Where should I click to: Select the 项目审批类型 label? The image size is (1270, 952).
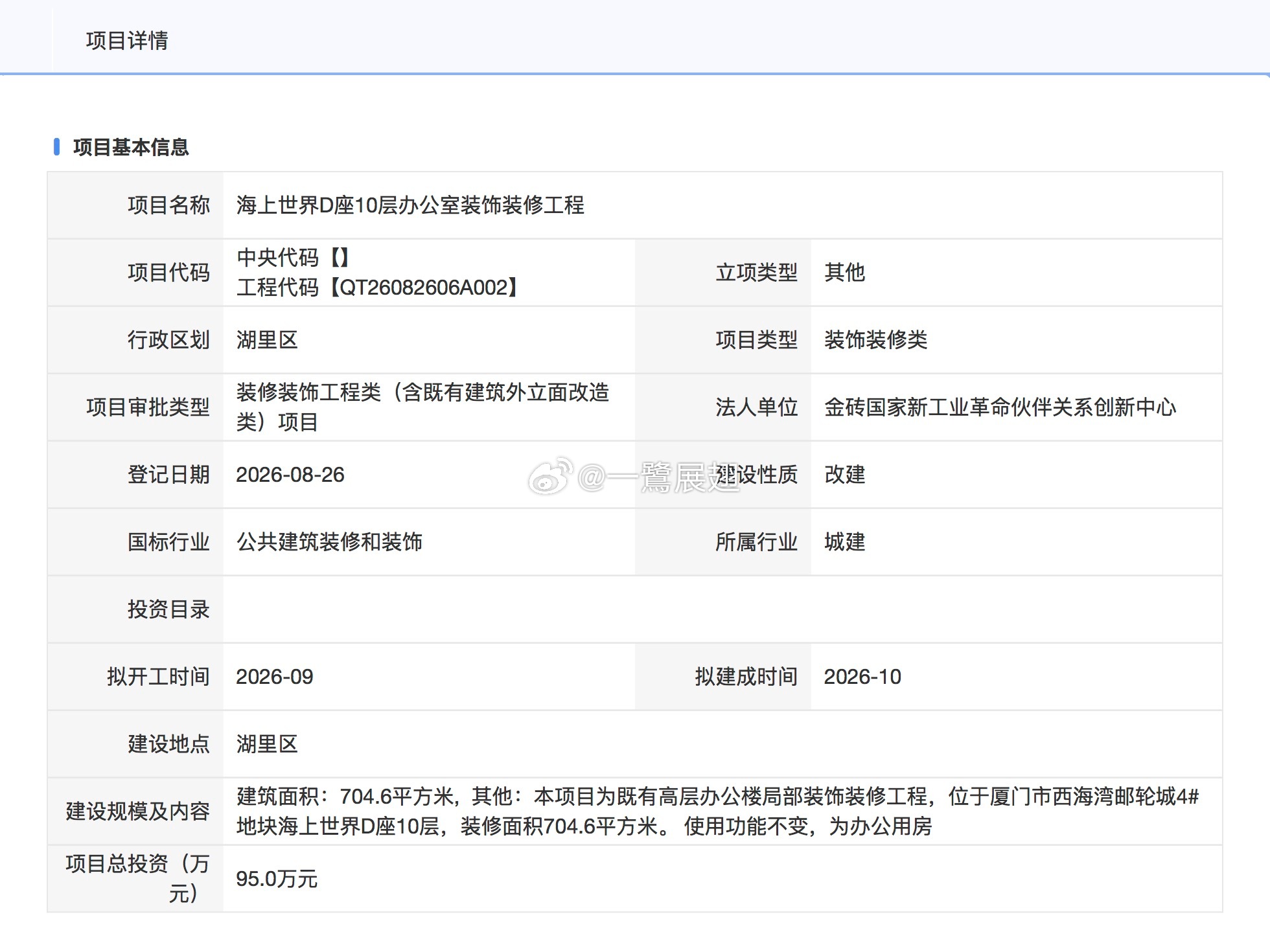[148, 407]
